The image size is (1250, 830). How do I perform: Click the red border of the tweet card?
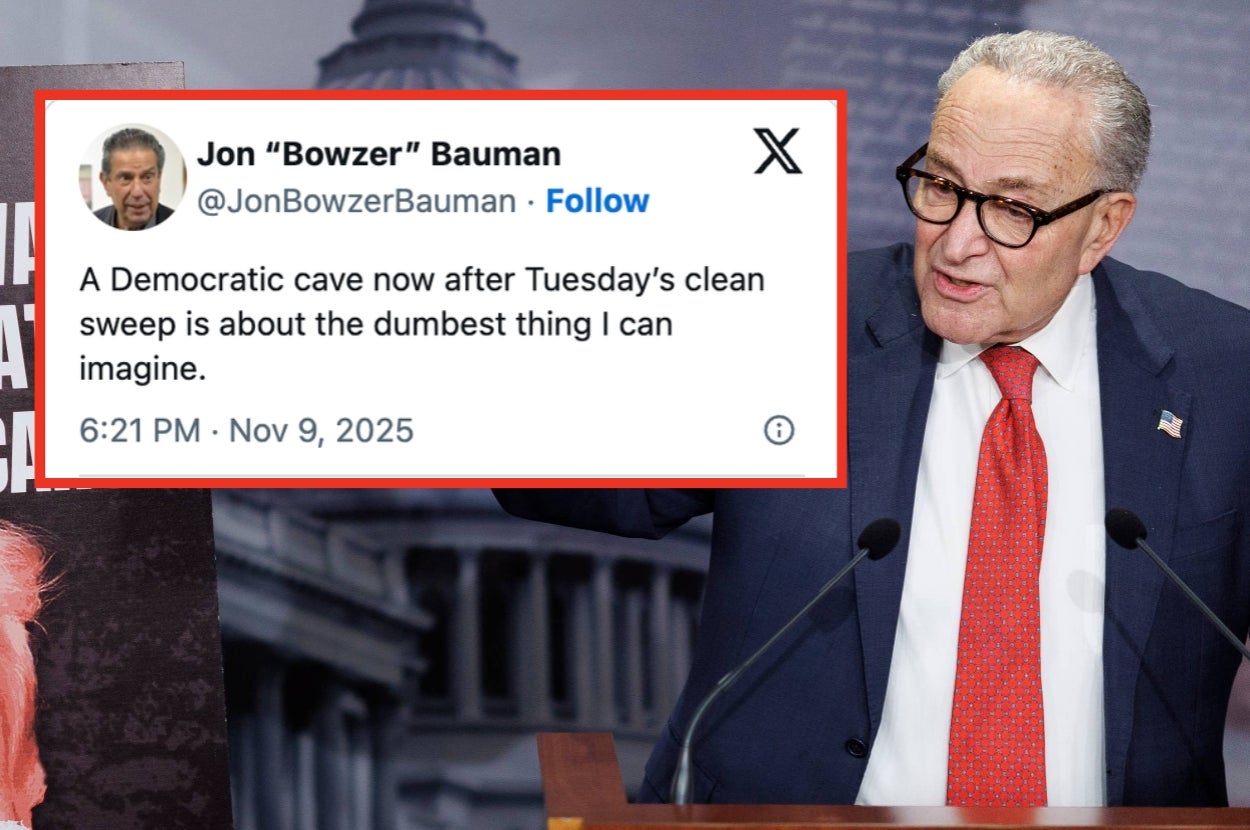(x=440, y=93)
